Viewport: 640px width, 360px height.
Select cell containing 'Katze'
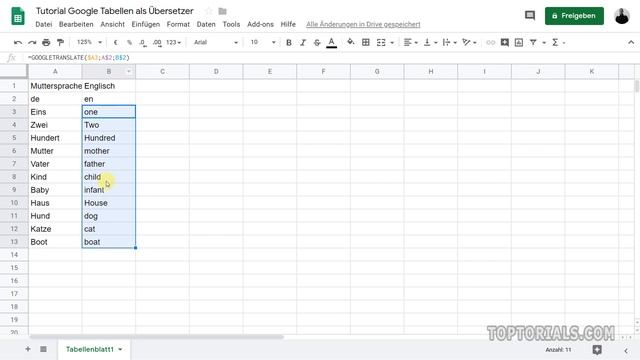(x=55, y=229)
